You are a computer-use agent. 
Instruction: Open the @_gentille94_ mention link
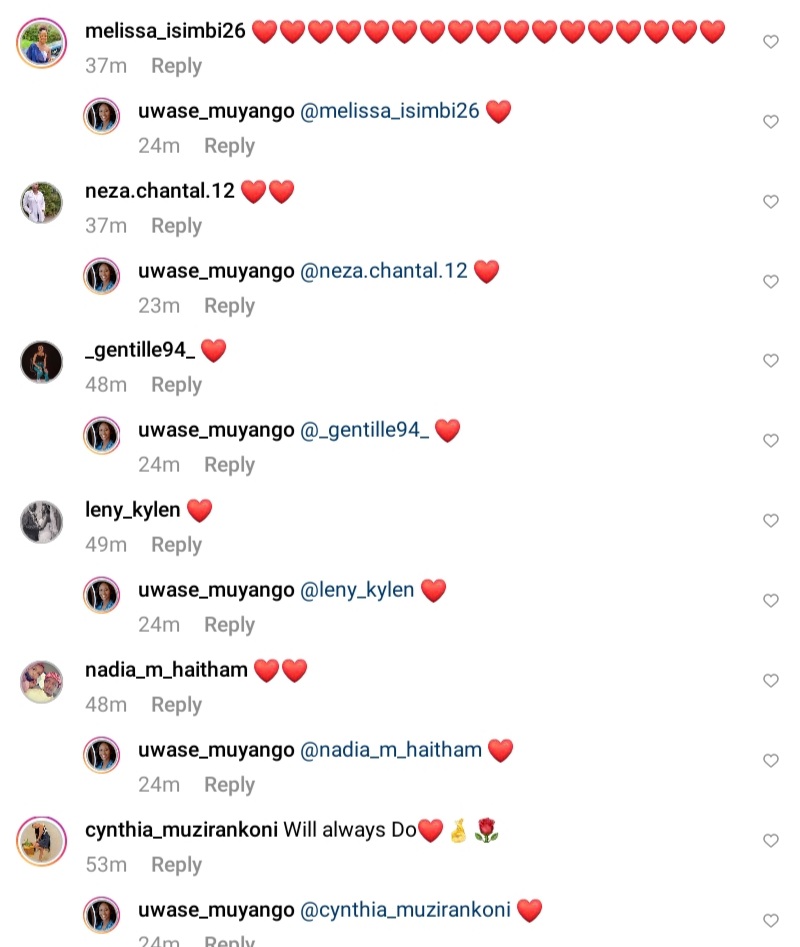[x=365, y=430]
